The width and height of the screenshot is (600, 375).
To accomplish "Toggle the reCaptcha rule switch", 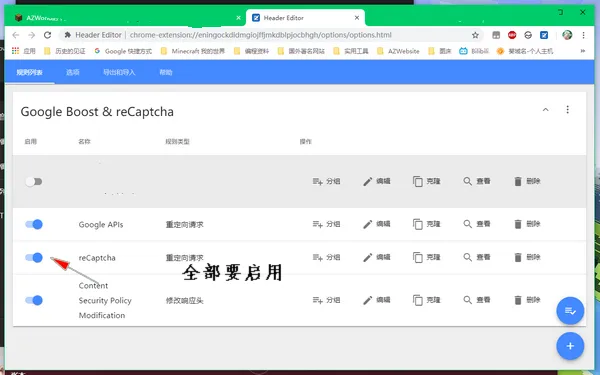I will [34, 258].
